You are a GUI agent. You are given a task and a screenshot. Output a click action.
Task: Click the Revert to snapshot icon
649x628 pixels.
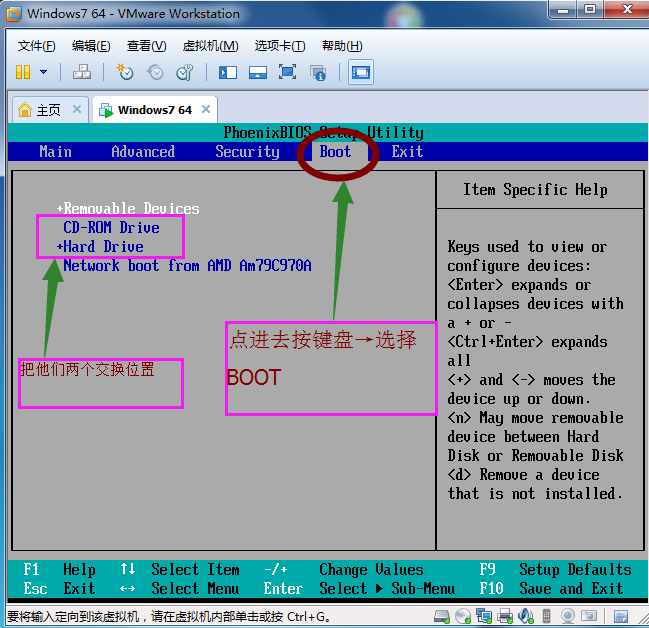[x=155, y=72]
